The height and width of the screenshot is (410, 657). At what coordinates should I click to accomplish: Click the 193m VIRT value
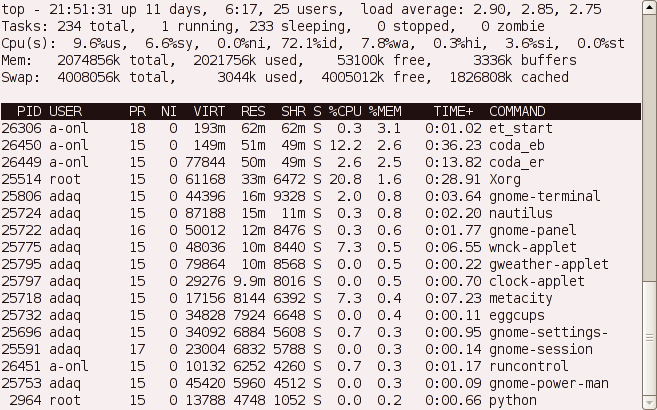coord(210,129)
